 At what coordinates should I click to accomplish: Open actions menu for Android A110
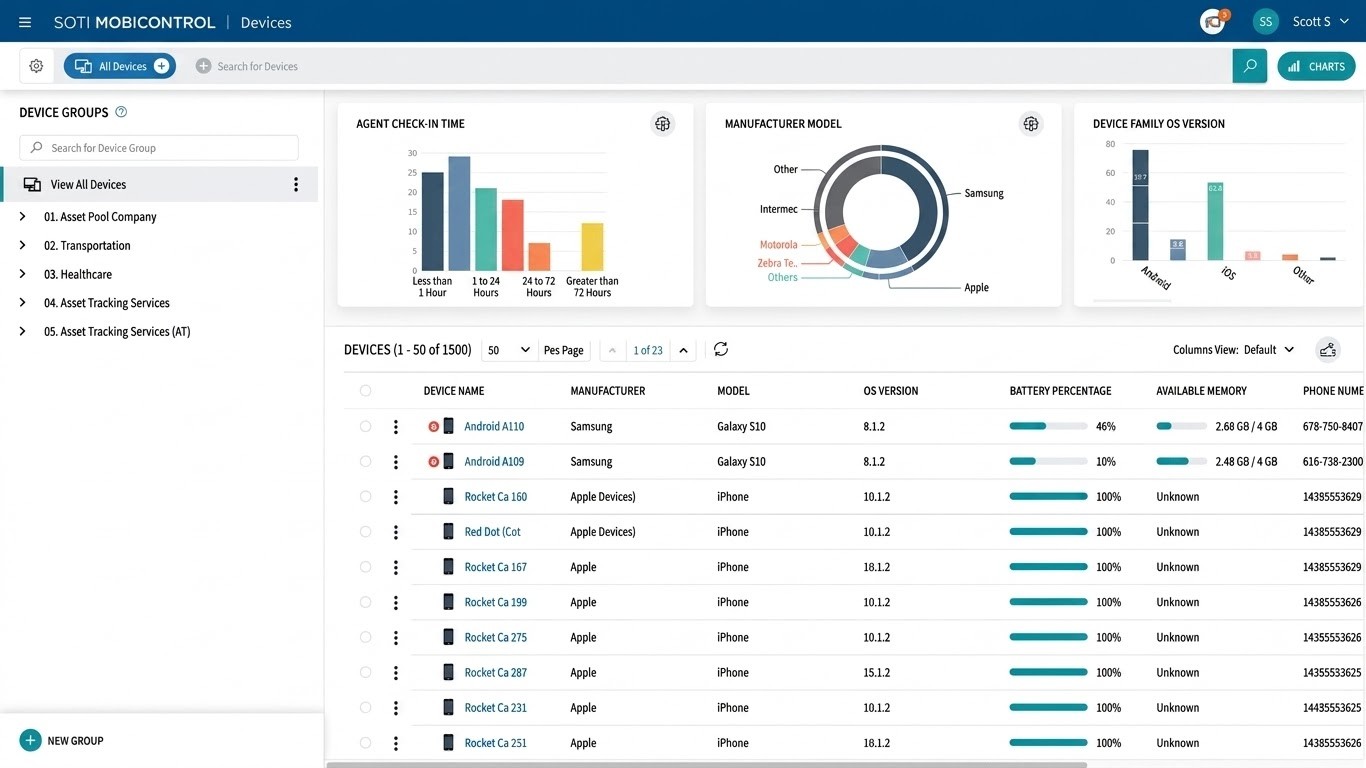[x=396, y=427]
